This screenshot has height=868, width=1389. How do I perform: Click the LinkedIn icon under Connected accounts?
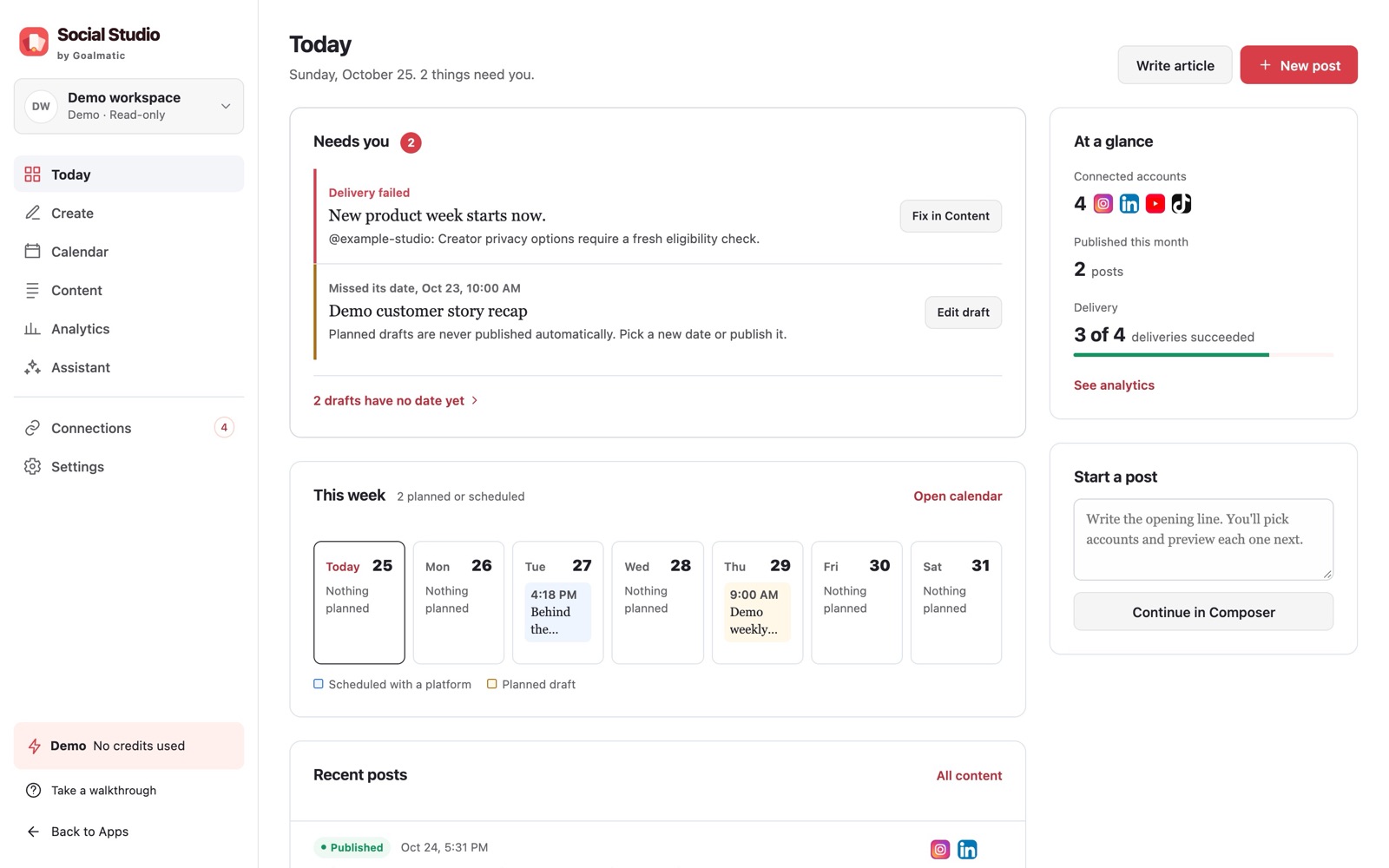(x=1129, y=204)
